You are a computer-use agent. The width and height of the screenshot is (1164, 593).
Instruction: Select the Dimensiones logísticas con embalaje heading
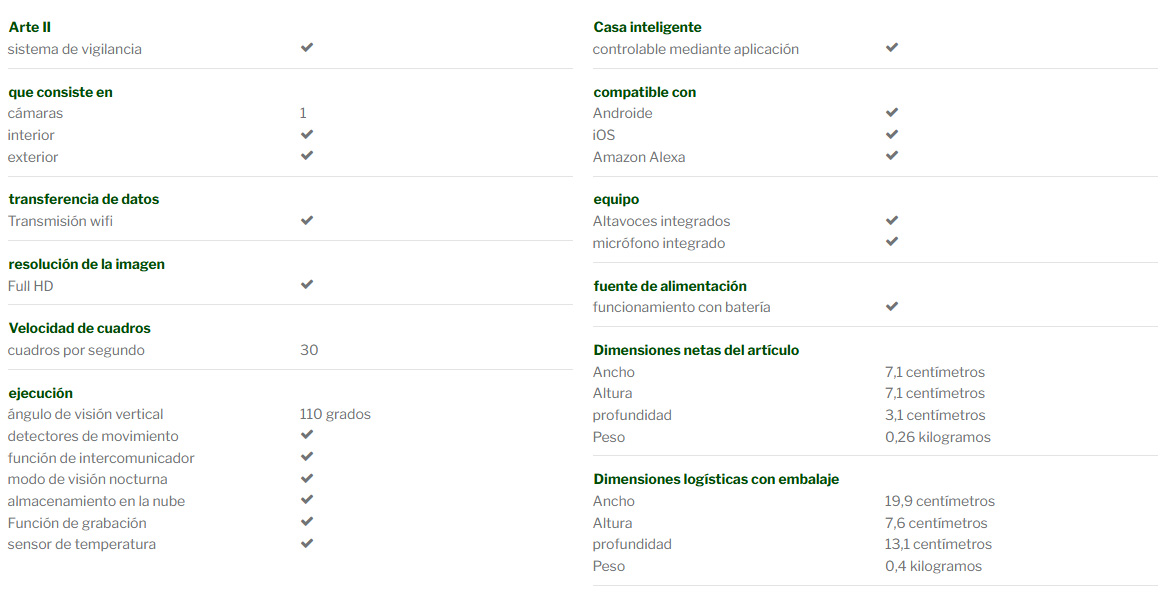(x=716, y=479)
